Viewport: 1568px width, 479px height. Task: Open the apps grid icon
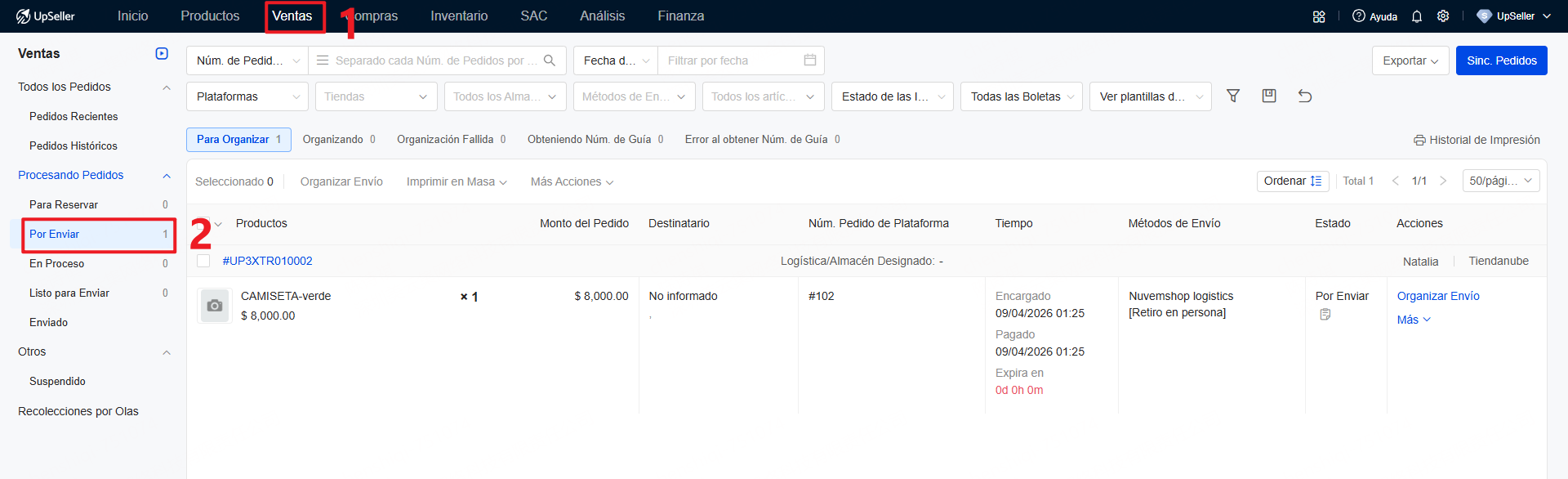[1319, 16]
